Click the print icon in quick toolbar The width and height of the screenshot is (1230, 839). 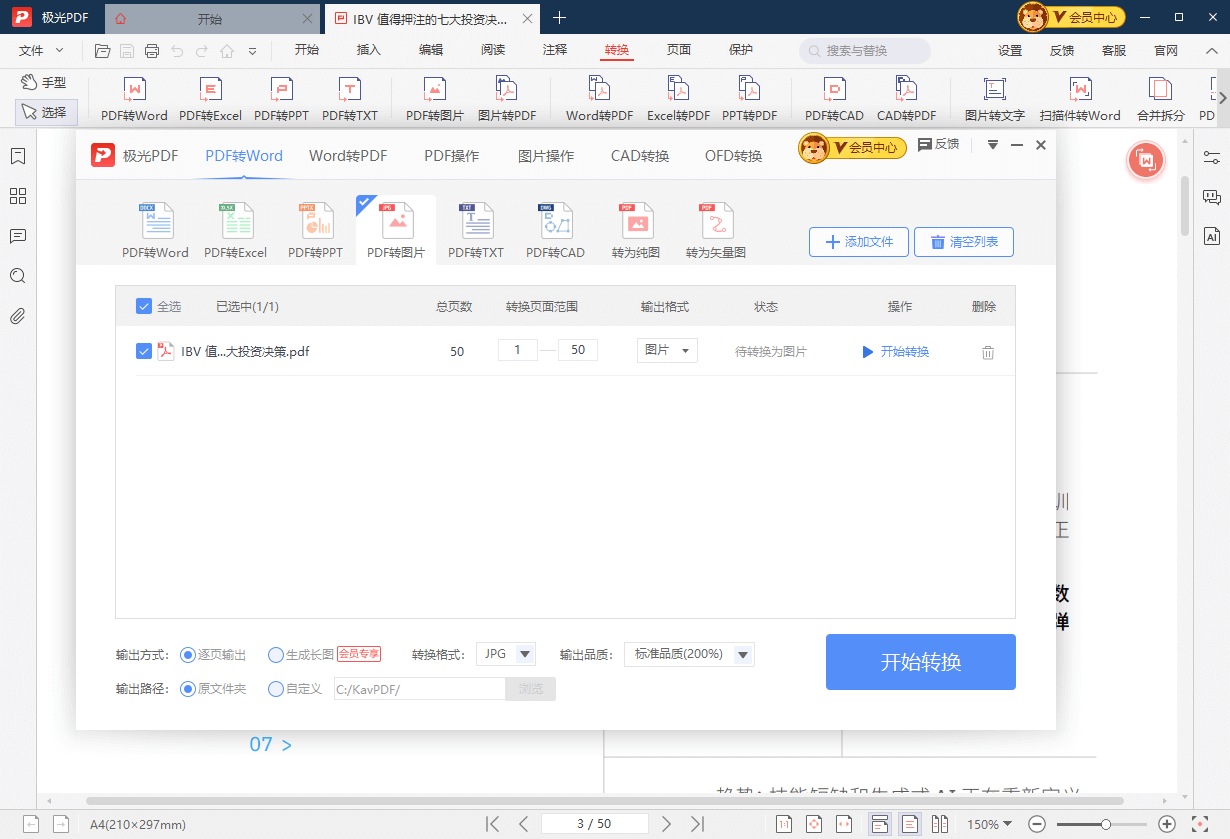click(152, 50)
